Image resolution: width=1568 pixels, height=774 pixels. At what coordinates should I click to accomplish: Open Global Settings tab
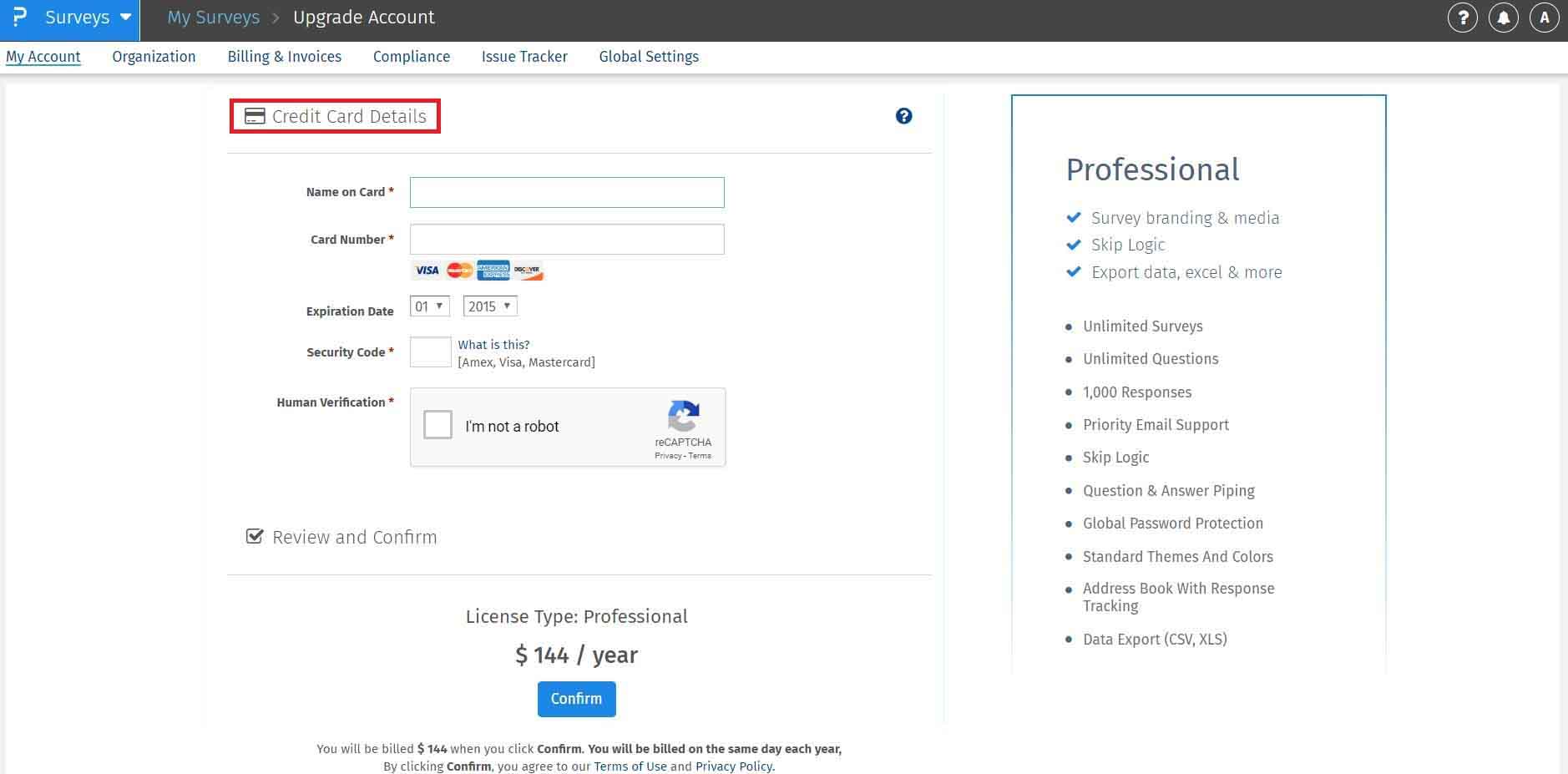pyautogui.click(x=649, y=57)
